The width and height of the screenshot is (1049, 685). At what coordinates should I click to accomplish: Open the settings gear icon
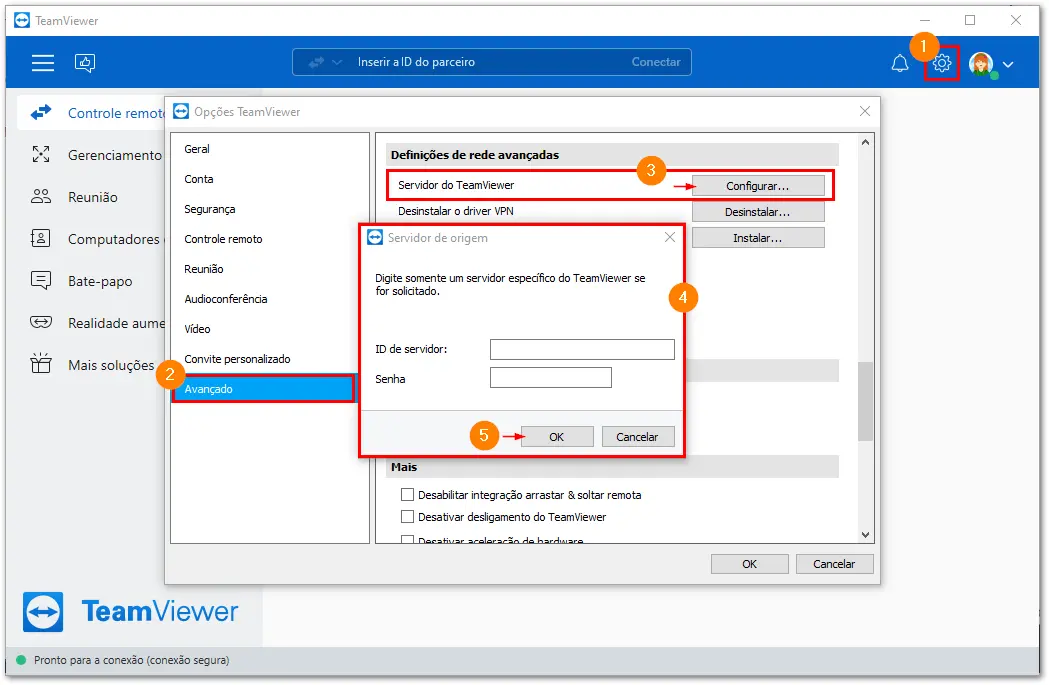coord(942,64)
